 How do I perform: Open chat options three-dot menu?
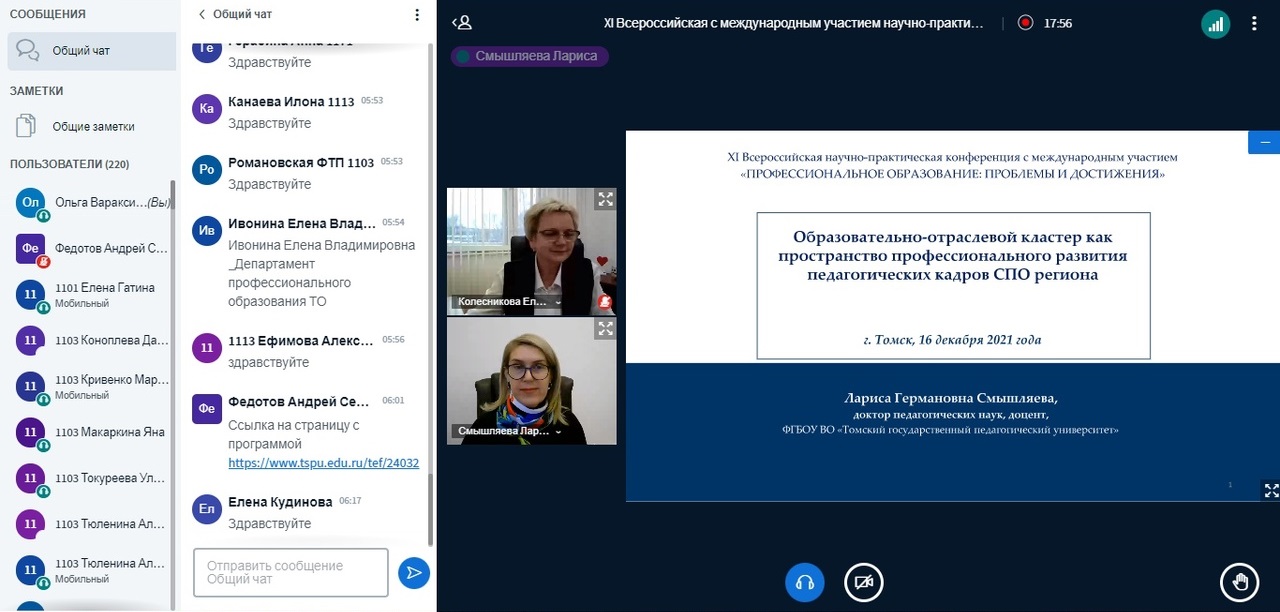tap(417, 15)
